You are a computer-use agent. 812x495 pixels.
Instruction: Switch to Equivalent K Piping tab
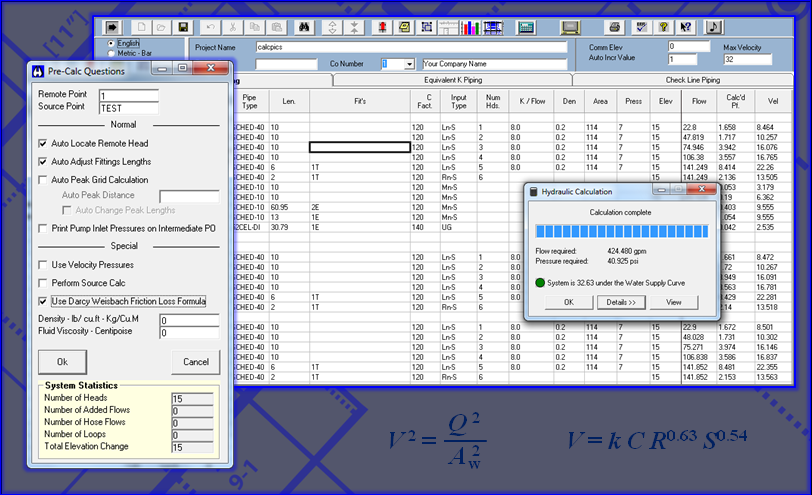coord(451,80)
